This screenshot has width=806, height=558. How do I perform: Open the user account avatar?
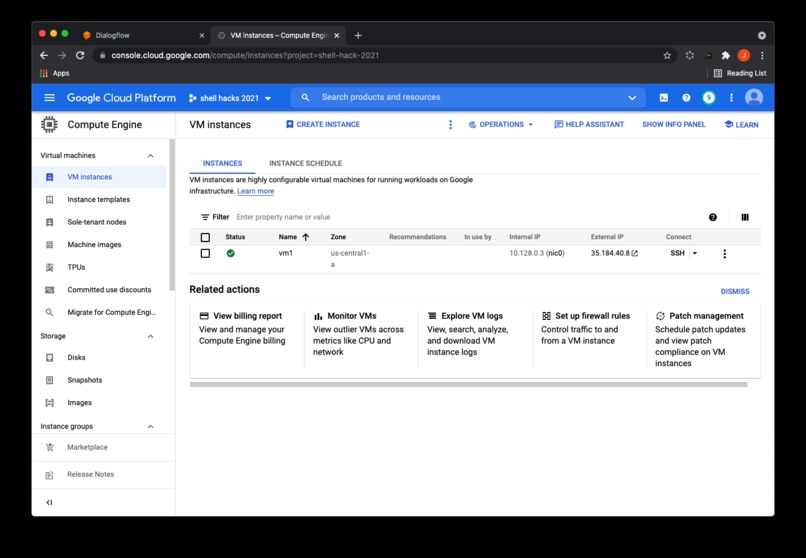point(754,98)
